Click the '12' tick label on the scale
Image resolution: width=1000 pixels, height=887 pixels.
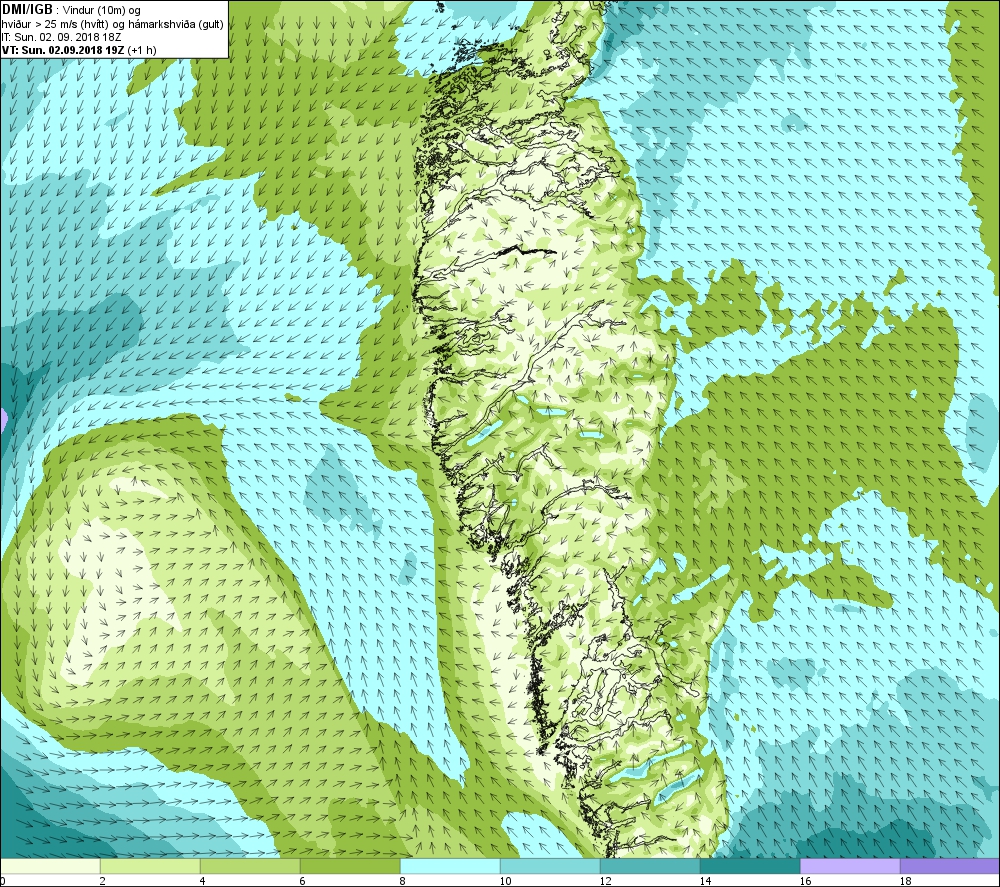pyautogui.click(x=605, y=881)
